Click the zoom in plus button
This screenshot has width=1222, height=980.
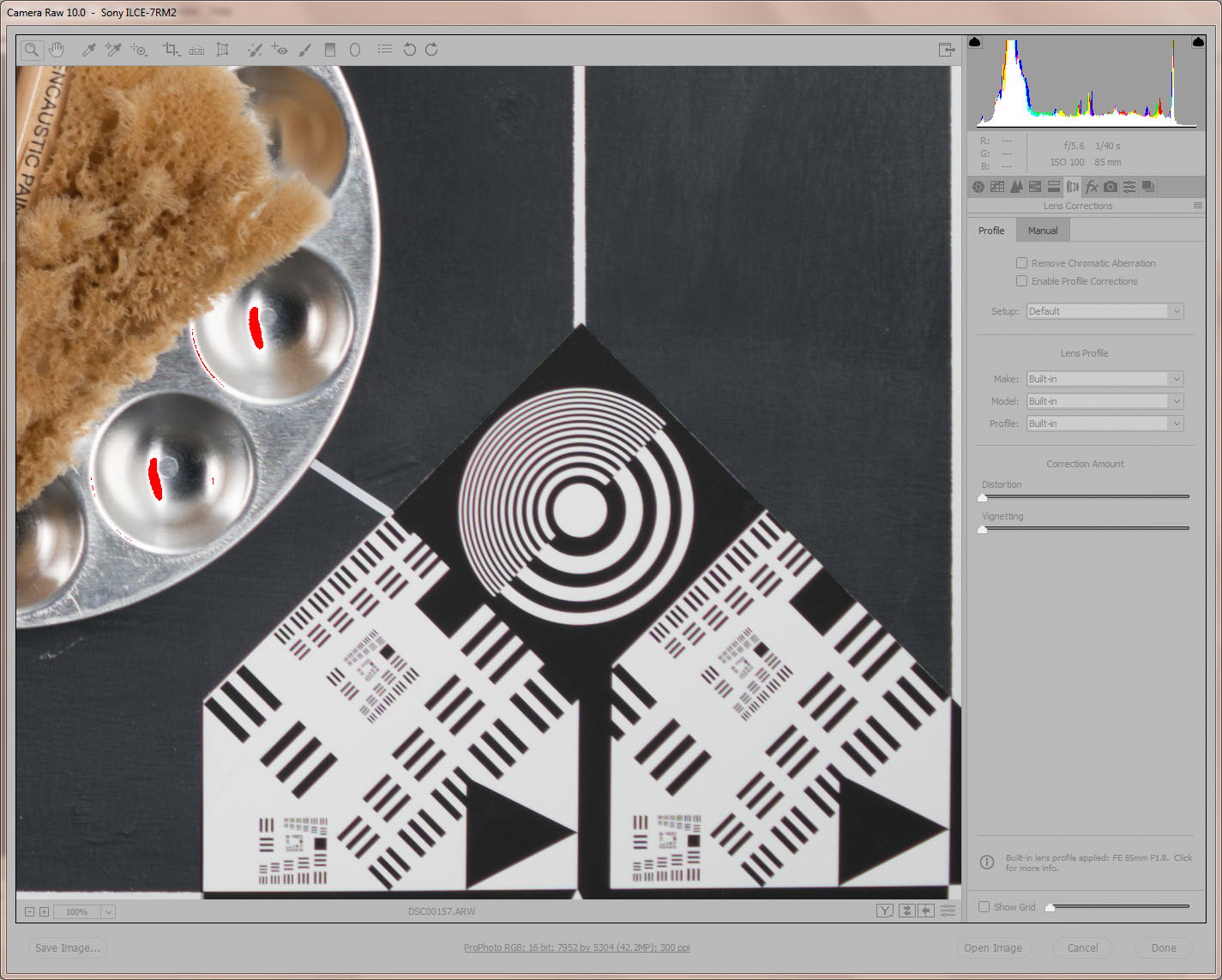click(x=44, y=912)
